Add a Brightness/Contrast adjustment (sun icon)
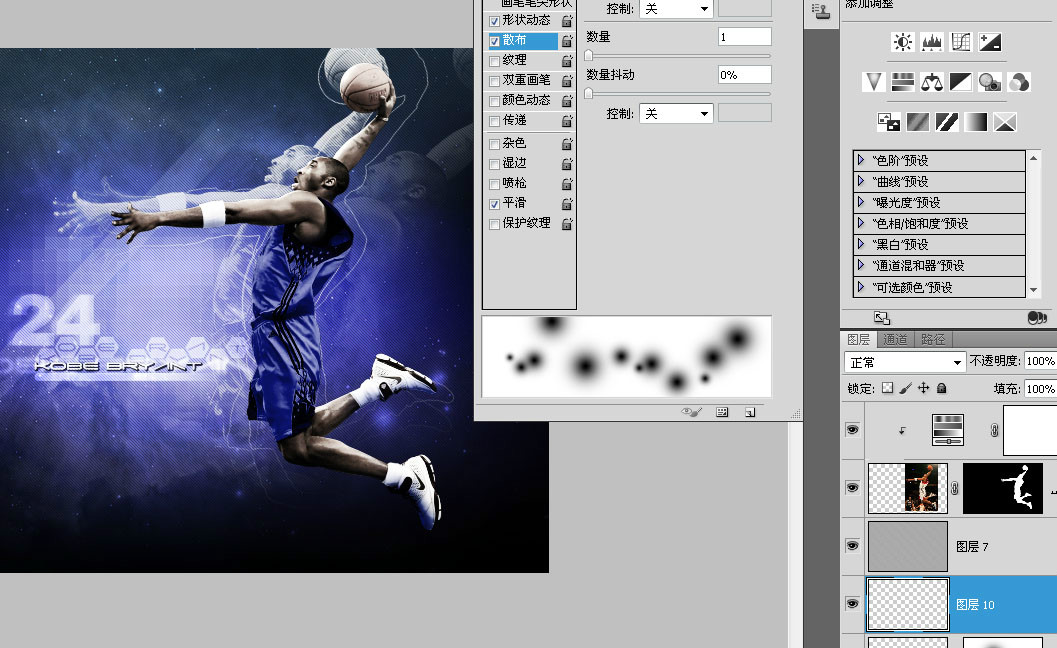 [903, 42]
